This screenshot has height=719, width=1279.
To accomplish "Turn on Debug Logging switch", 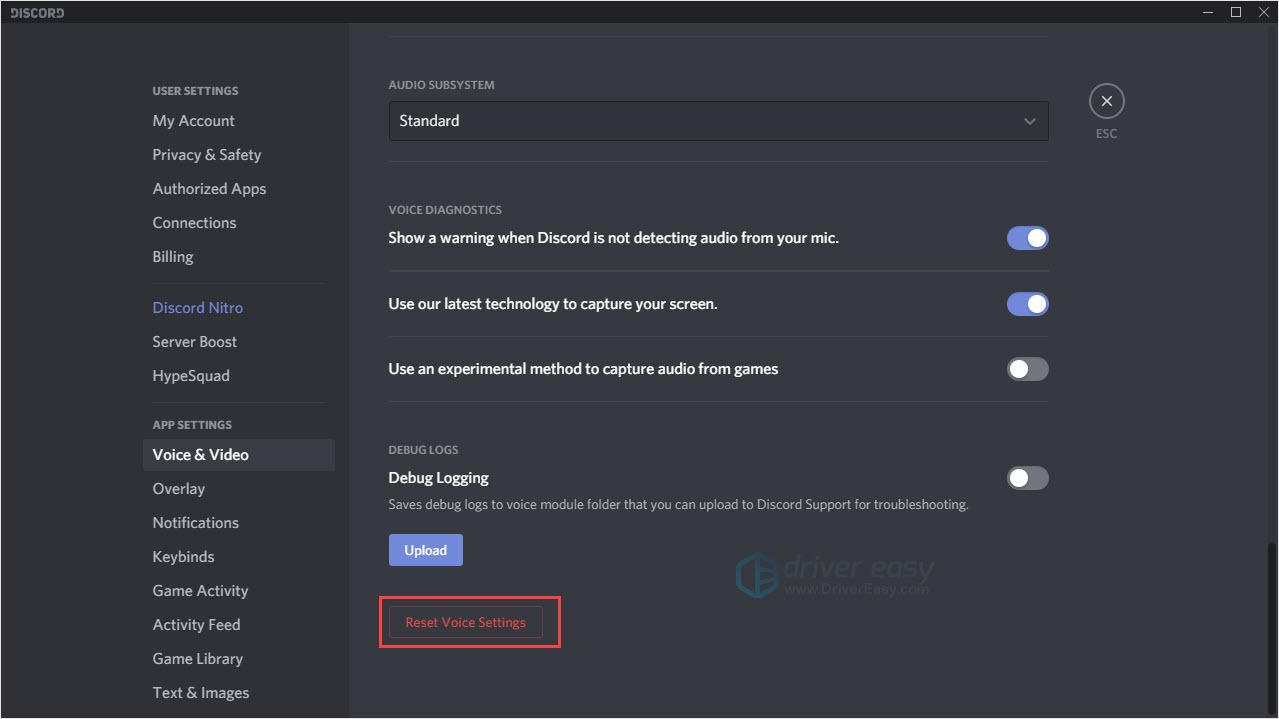I will (1027, 478).
